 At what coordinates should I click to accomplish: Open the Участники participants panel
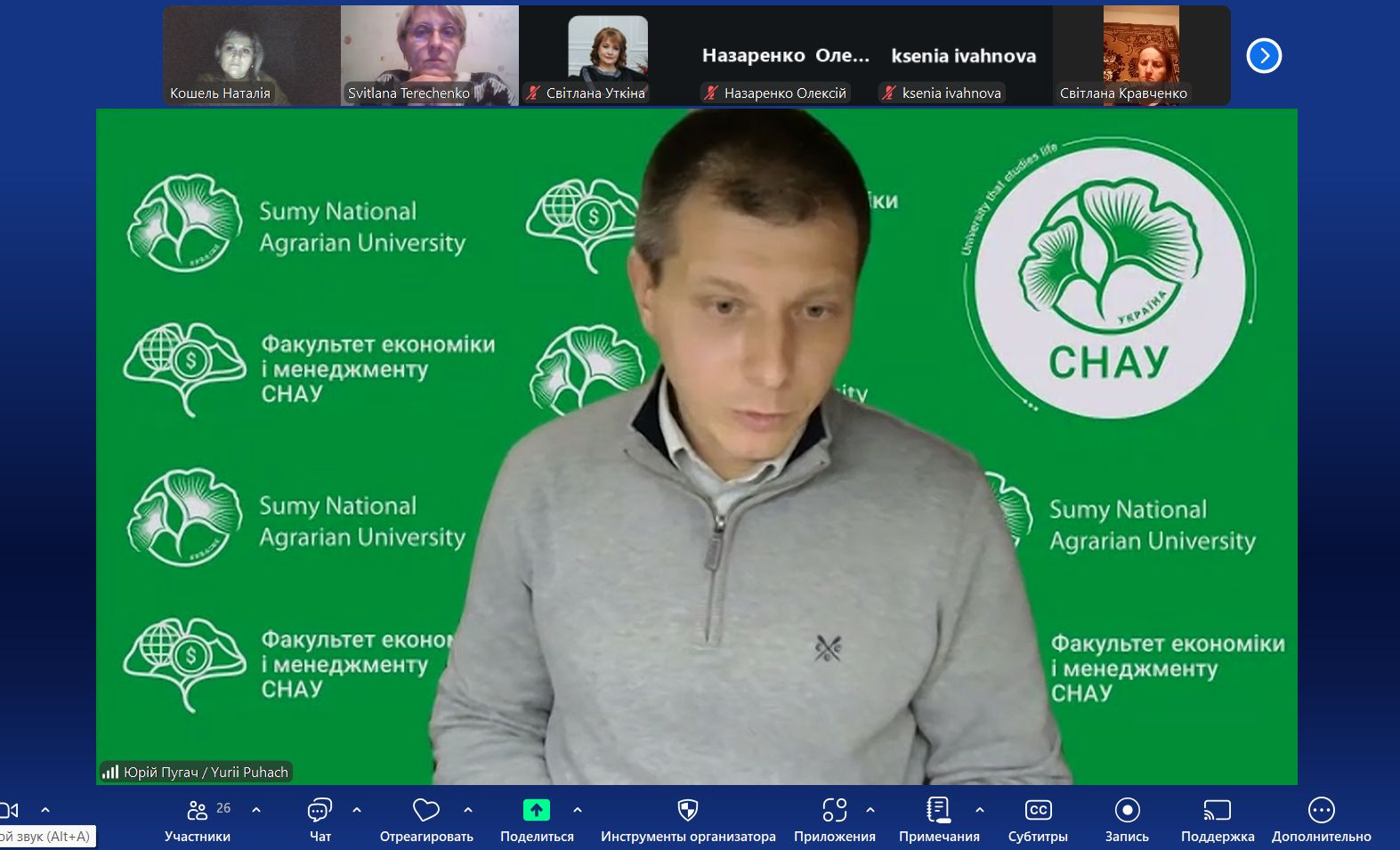click(198, 810)
